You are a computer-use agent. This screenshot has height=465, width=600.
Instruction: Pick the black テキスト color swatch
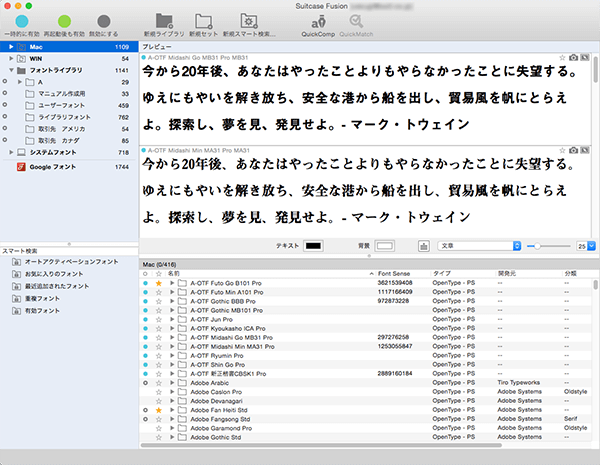pos(313,246)
